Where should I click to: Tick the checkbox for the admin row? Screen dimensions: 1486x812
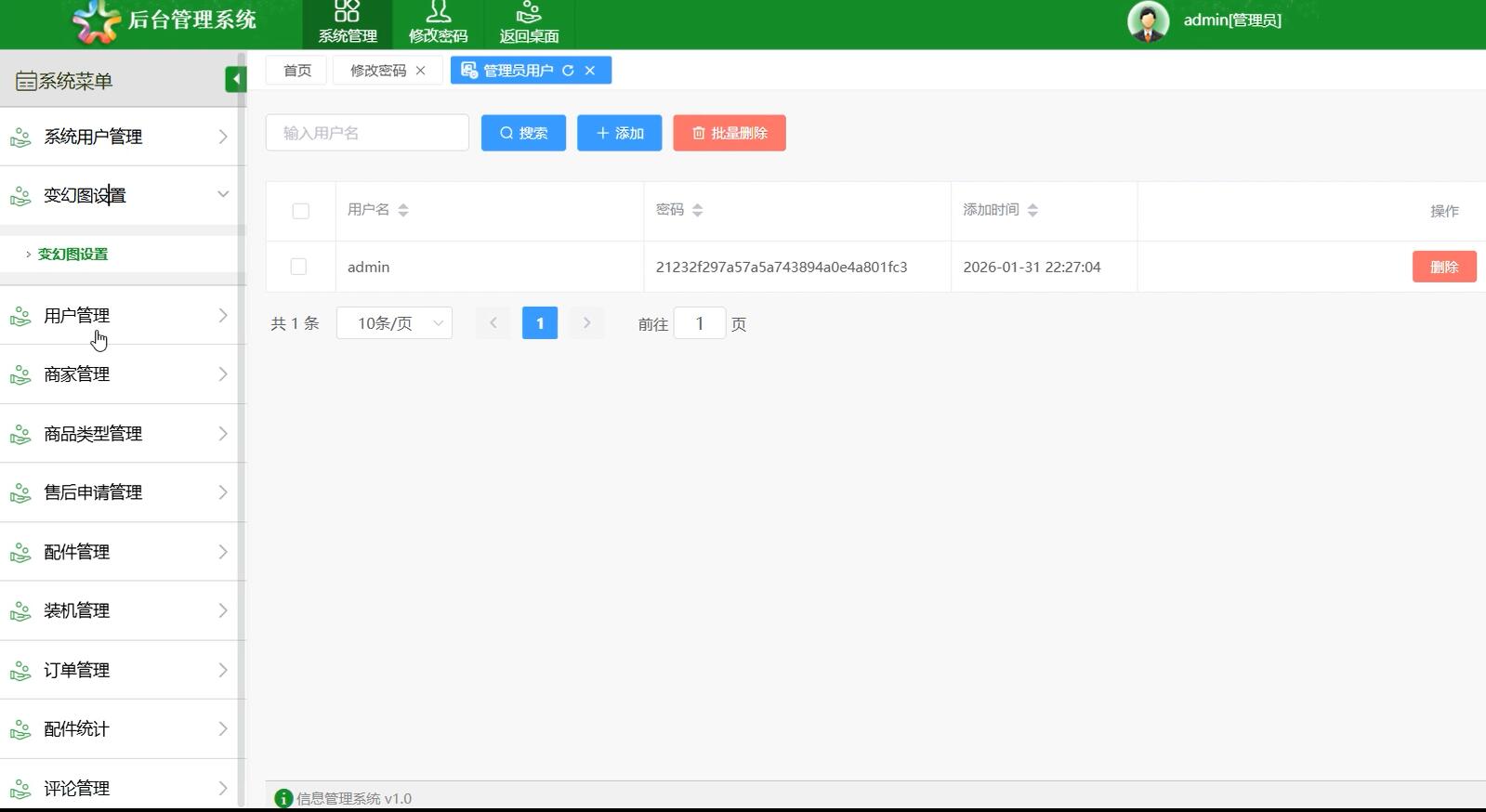pyautogui.click(x=298, y=267)
